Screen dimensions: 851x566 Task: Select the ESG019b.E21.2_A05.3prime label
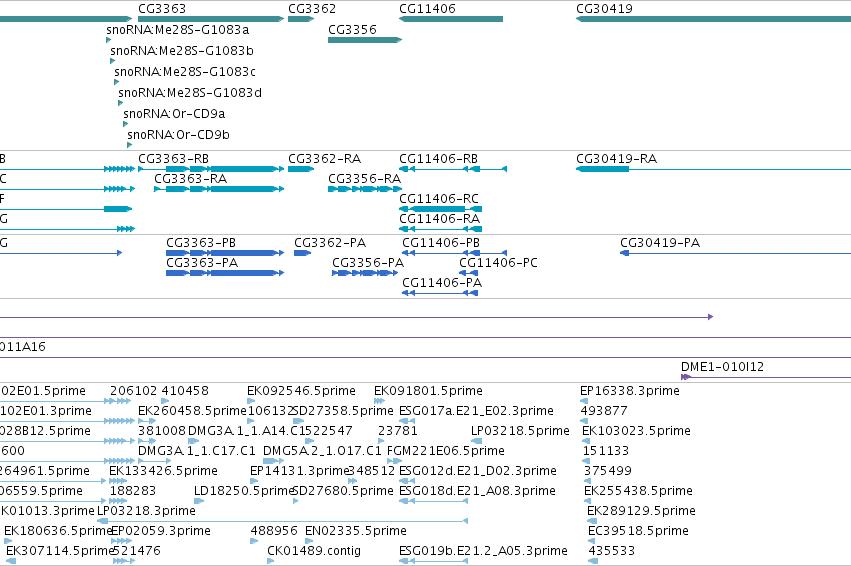(x=483, y=551)
